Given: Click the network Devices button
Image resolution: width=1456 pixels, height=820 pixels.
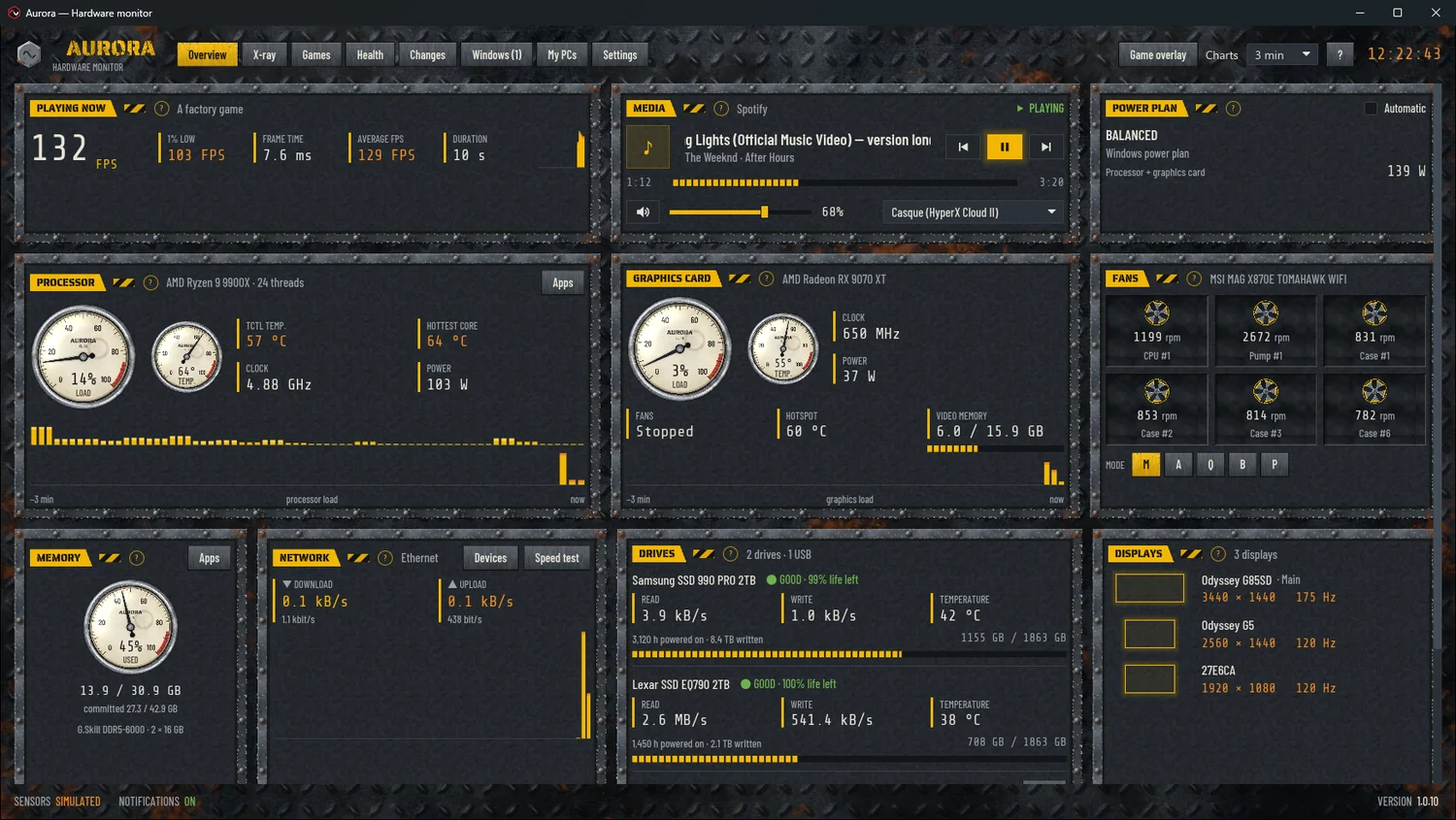Looking at the screenshot, I should 490,558.
